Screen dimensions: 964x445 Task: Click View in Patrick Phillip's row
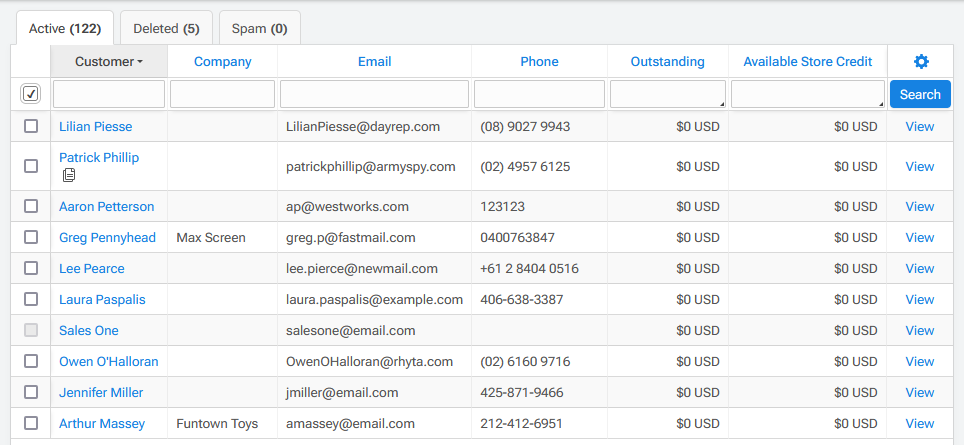(x=920, y=167)
